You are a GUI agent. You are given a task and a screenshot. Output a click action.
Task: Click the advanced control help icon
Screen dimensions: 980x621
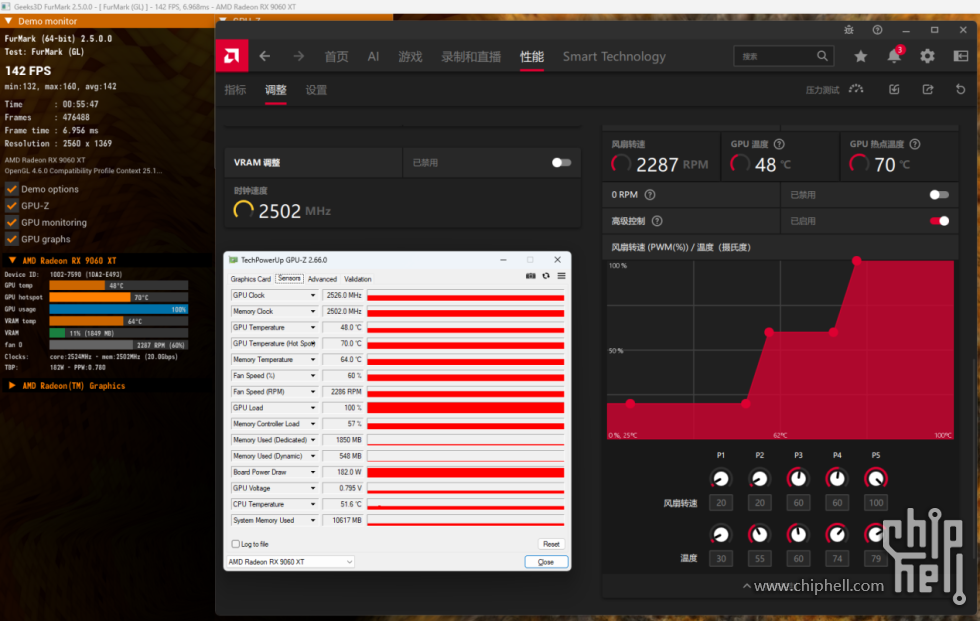pos(657,221)
